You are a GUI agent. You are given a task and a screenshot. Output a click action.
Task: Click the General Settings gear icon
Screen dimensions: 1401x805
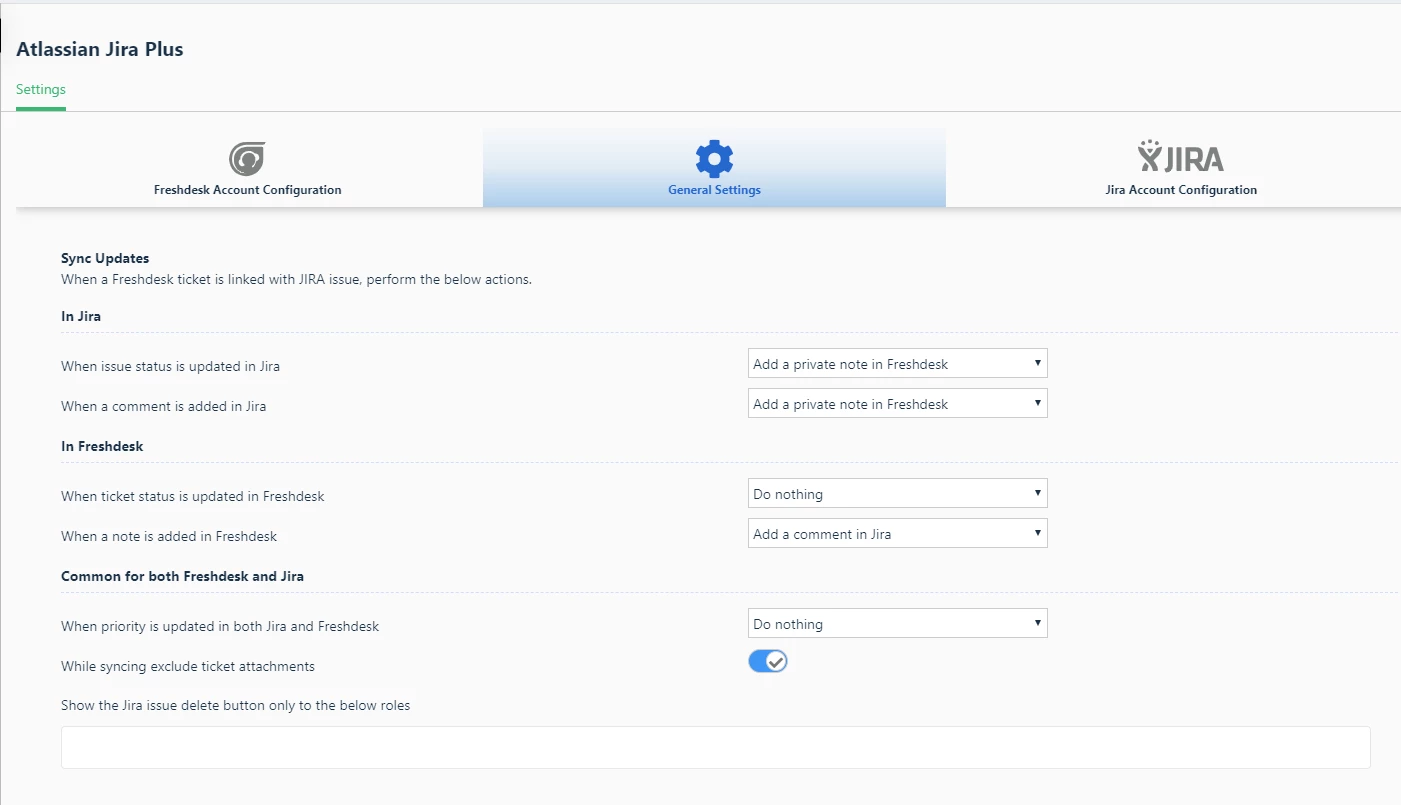tap(714, 159)
